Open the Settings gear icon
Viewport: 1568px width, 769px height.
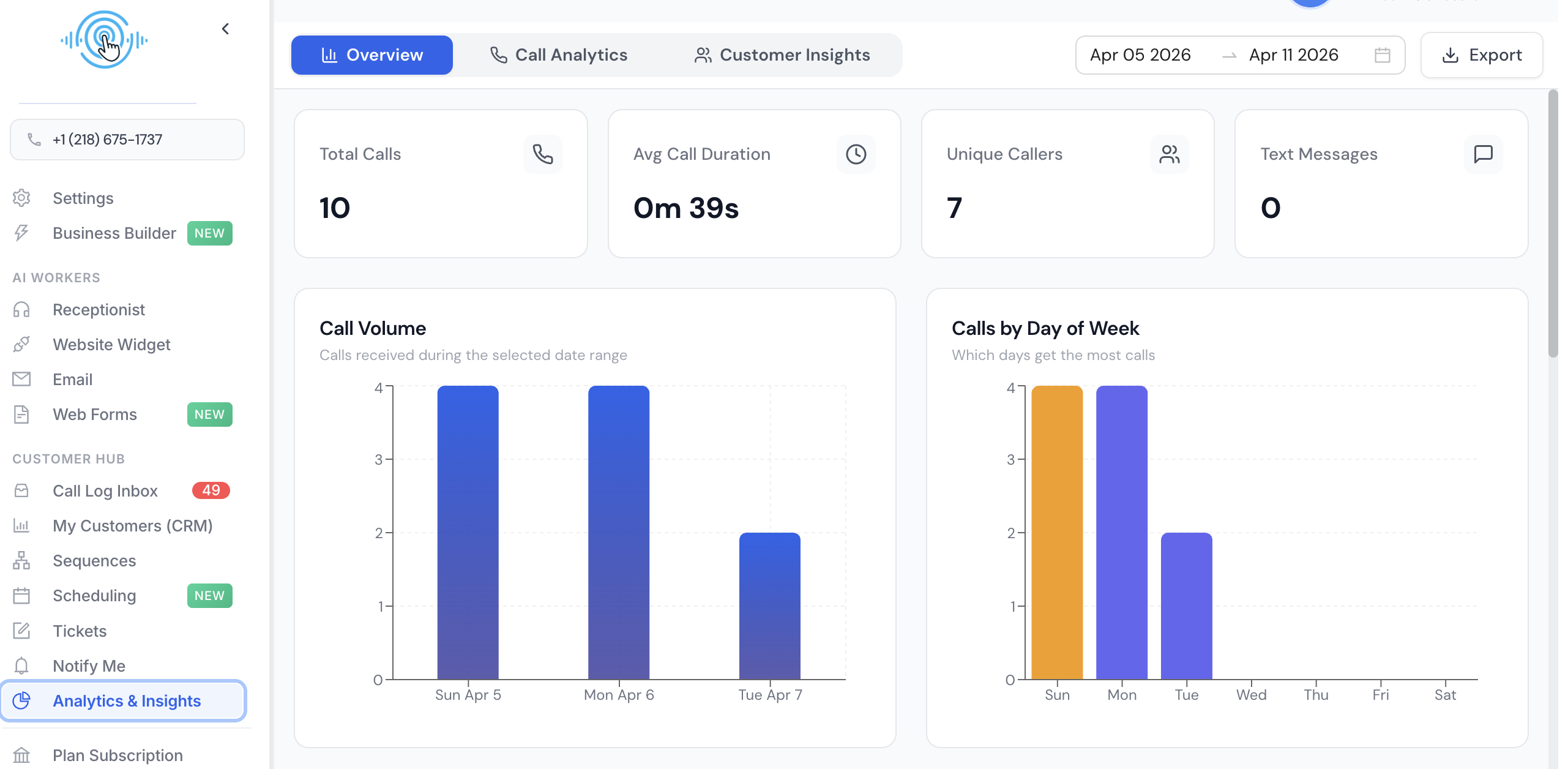83,198
